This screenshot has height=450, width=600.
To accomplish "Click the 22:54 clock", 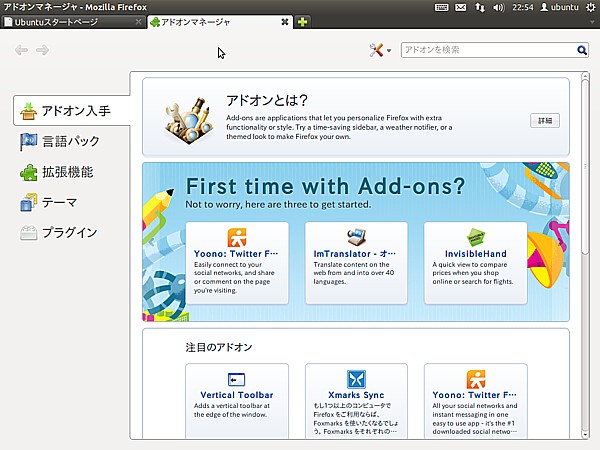I will click(523, 7).
